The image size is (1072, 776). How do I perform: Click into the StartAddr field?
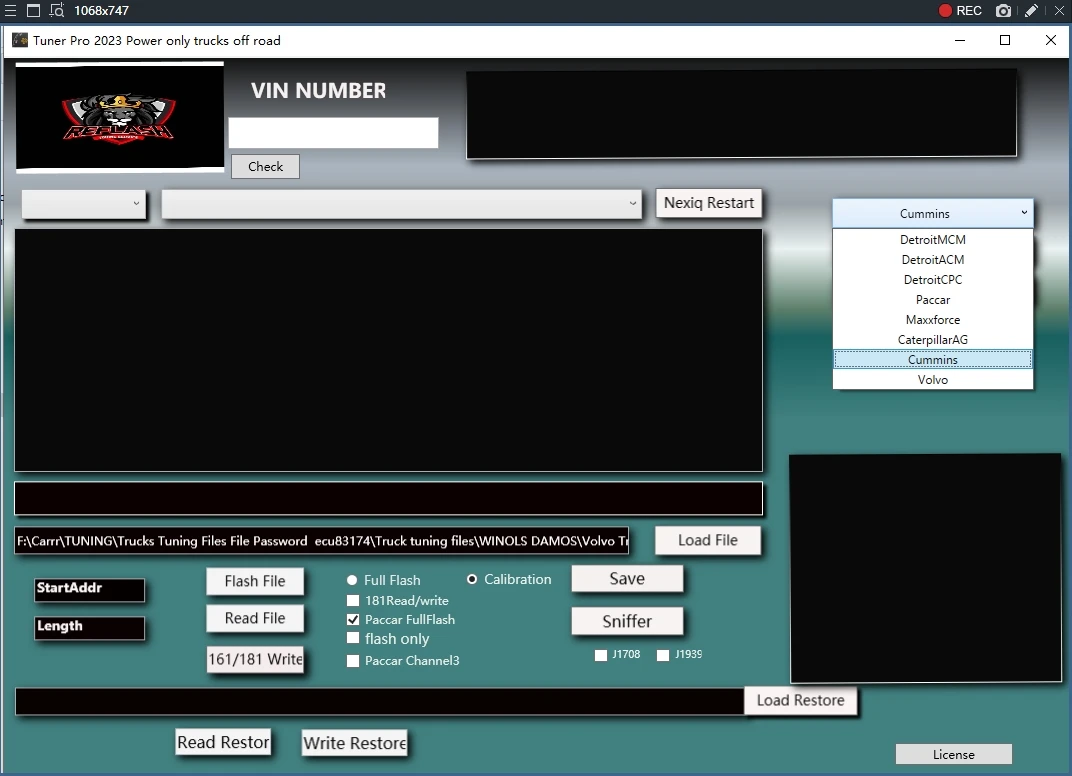pyautogui.click(x=90, y=589)
